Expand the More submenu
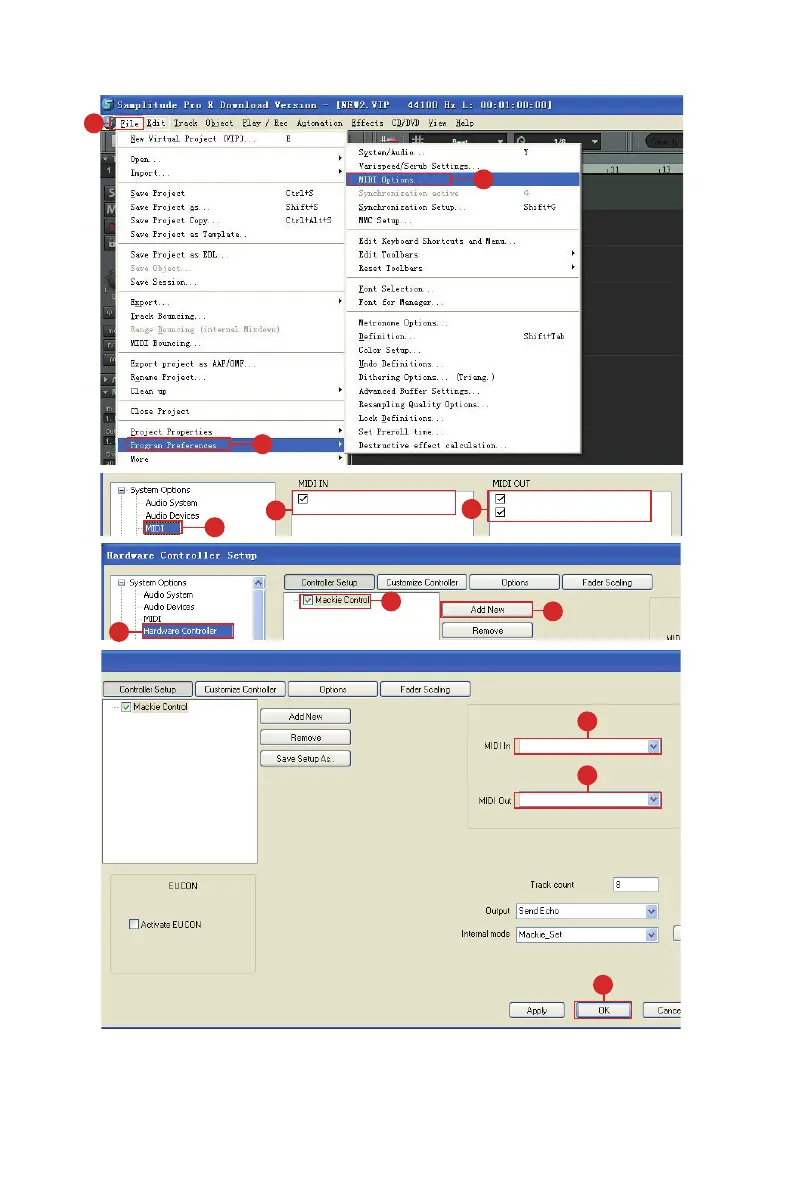Screen dimensions: 808x1191 pyautogui.click(x=231, y=460)
